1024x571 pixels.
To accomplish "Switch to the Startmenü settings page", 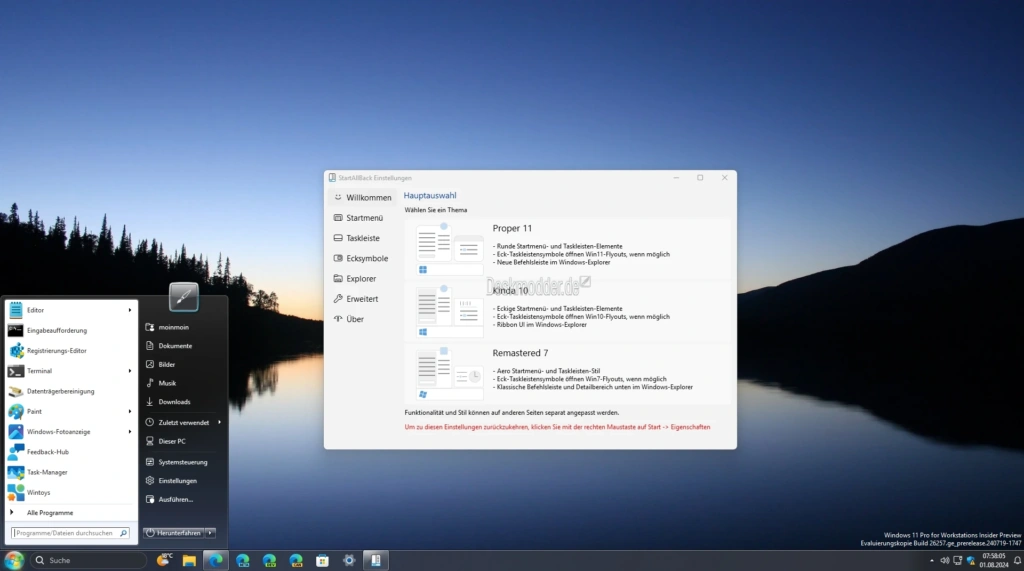I will [x=362, y=218].
